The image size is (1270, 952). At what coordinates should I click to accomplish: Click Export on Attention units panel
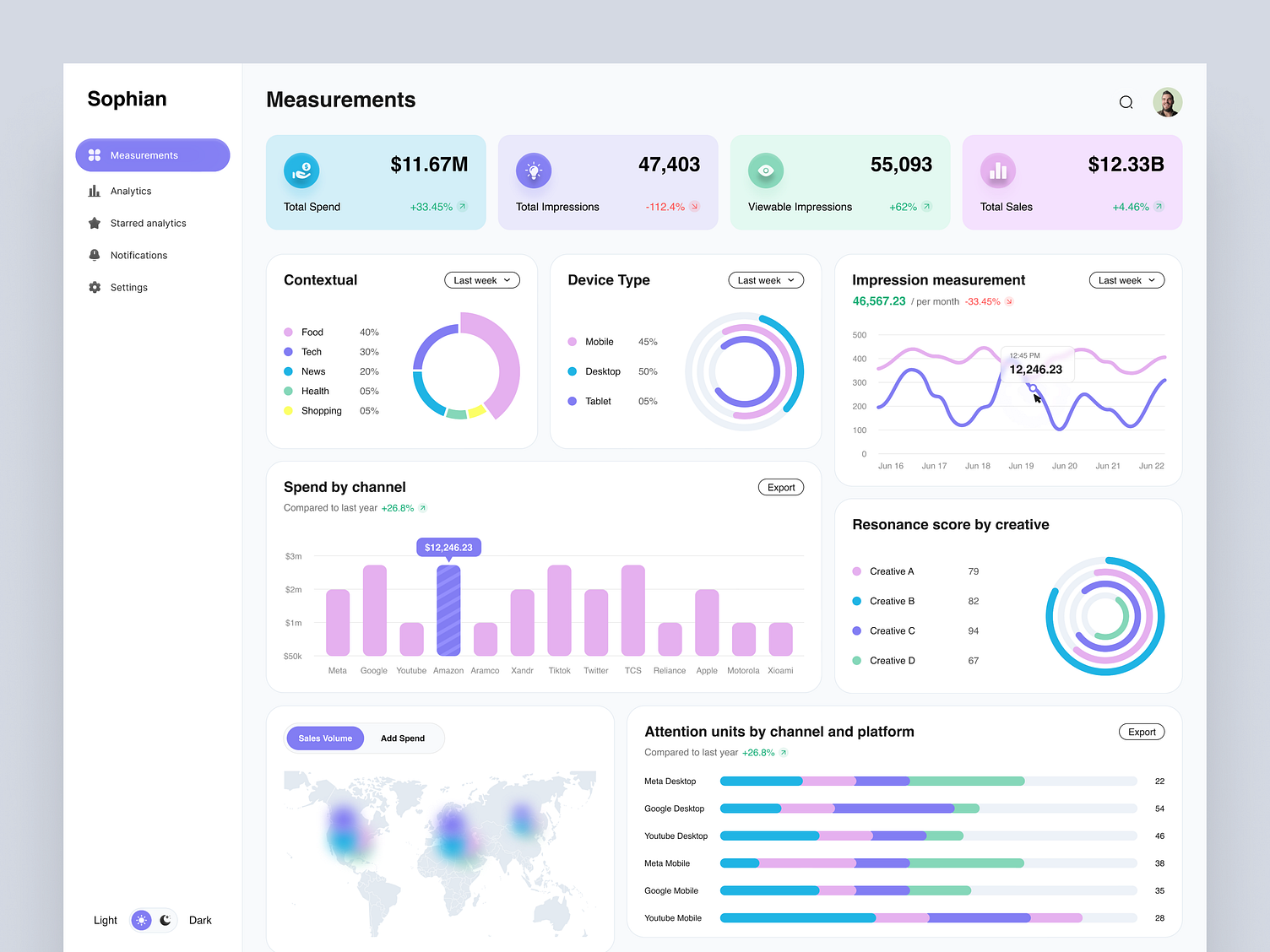[1141, 732]
